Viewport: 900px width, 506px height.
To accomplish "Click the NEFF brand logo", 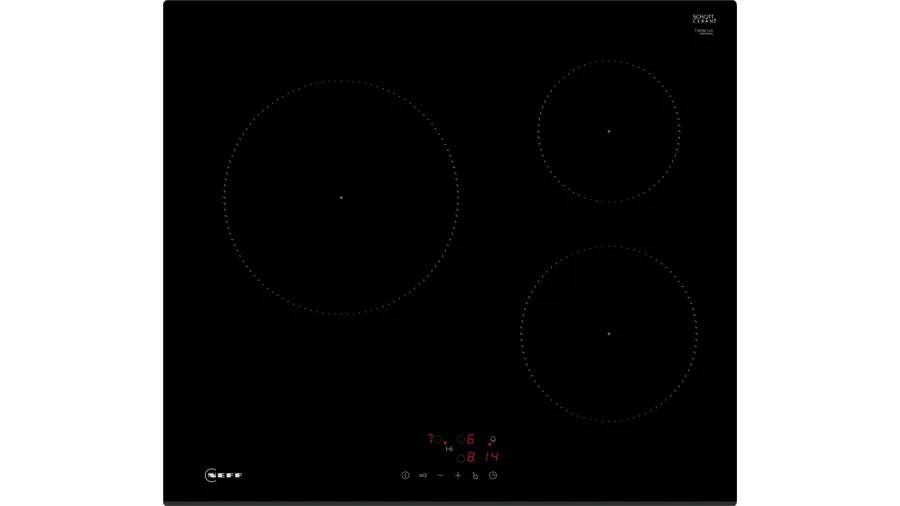I will click(224, 476).
